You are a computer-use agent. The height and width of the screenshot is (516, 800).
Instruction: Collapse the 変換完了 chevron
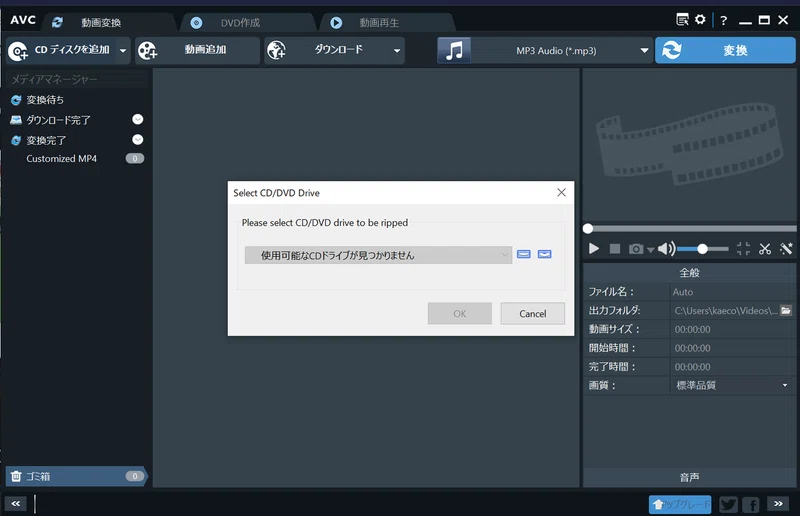click(138, 139)
